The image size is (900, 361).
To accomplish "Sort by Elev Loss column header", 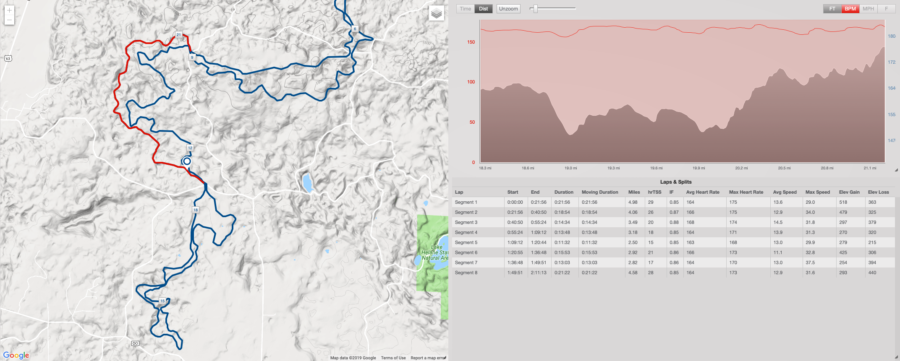I will point(879,192).
